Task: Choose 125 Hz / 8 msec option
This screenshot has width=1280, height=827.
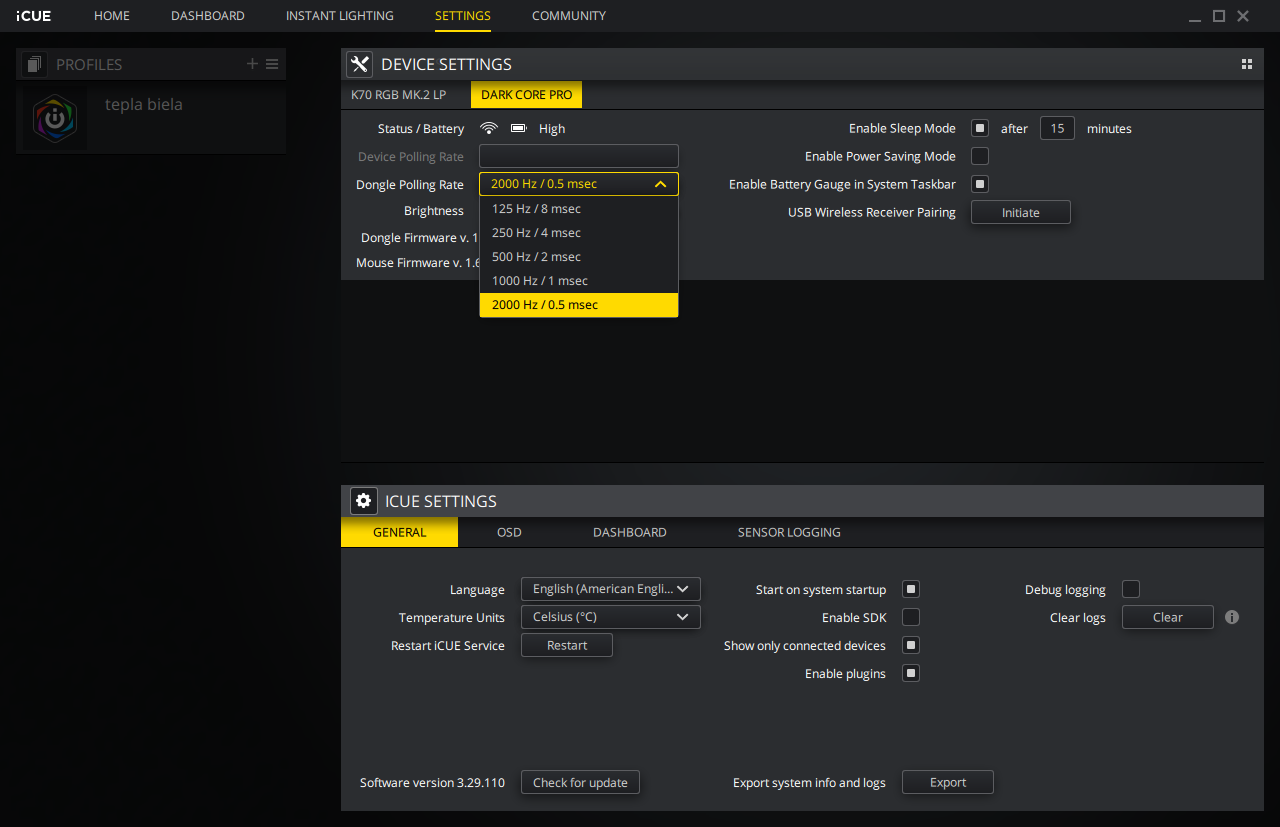Action: 579,209
